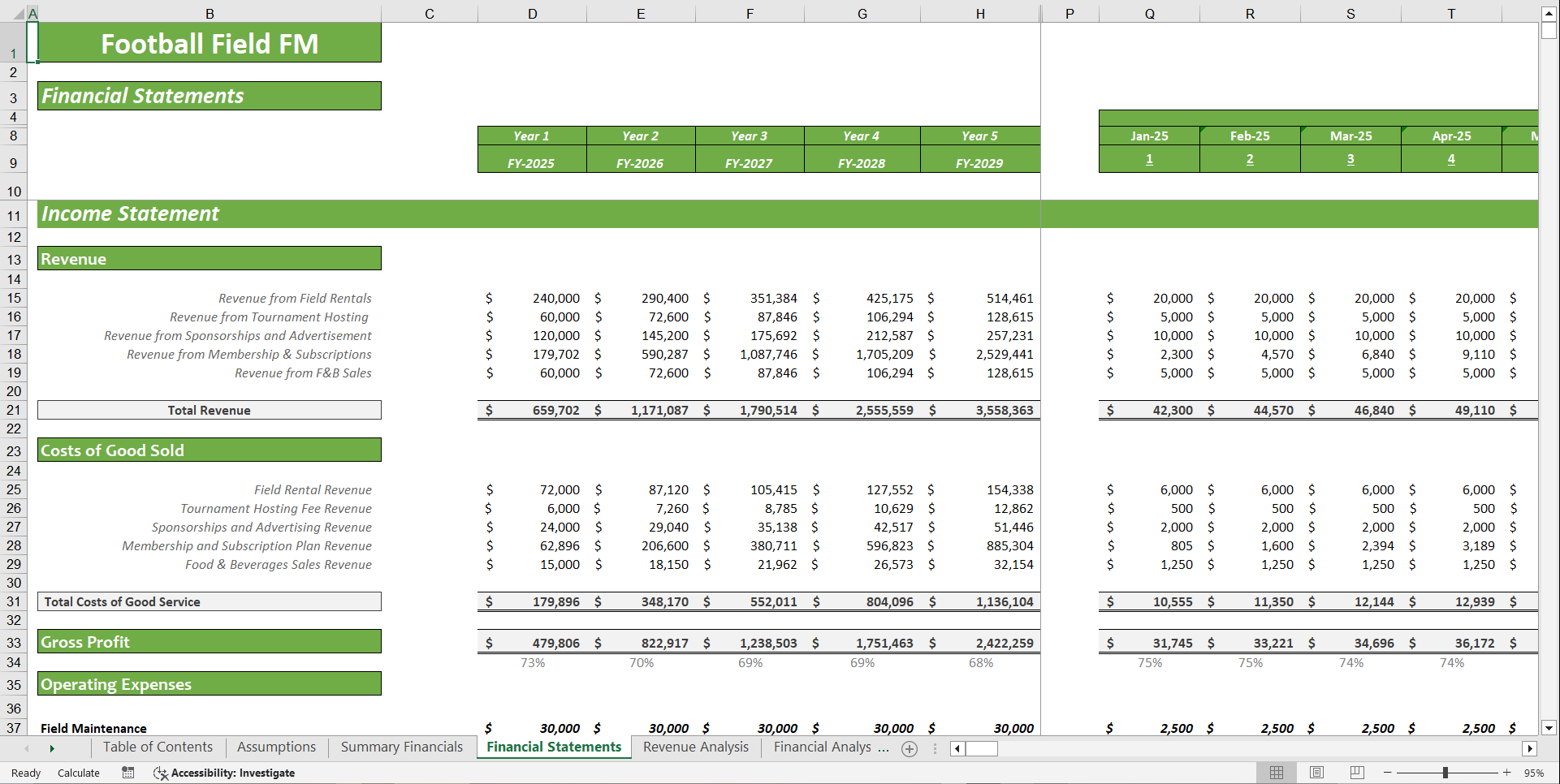Click the previous sheet navigation arrow
Image resolution: width=1560 pixels, height=784 pixels.
pyautogui.click(x=28, y=747)
